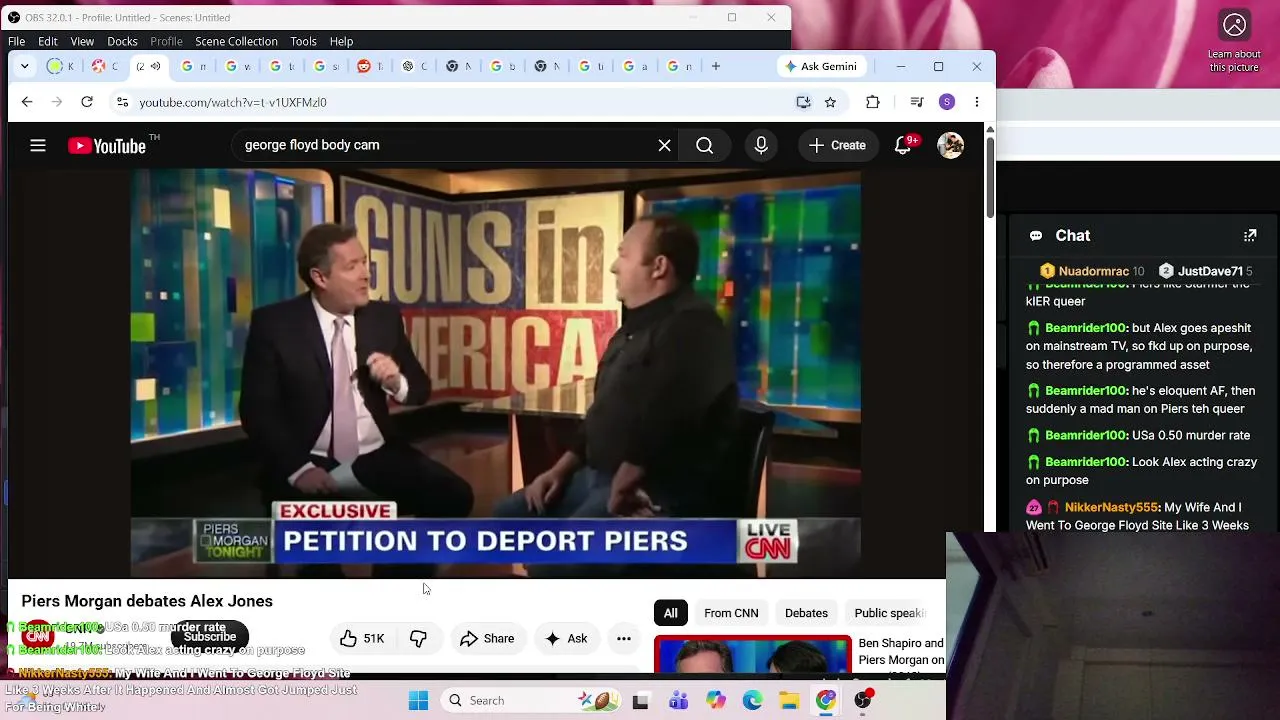Open Task View on the taskbar
1280x720 pixels.
[641, 701]
